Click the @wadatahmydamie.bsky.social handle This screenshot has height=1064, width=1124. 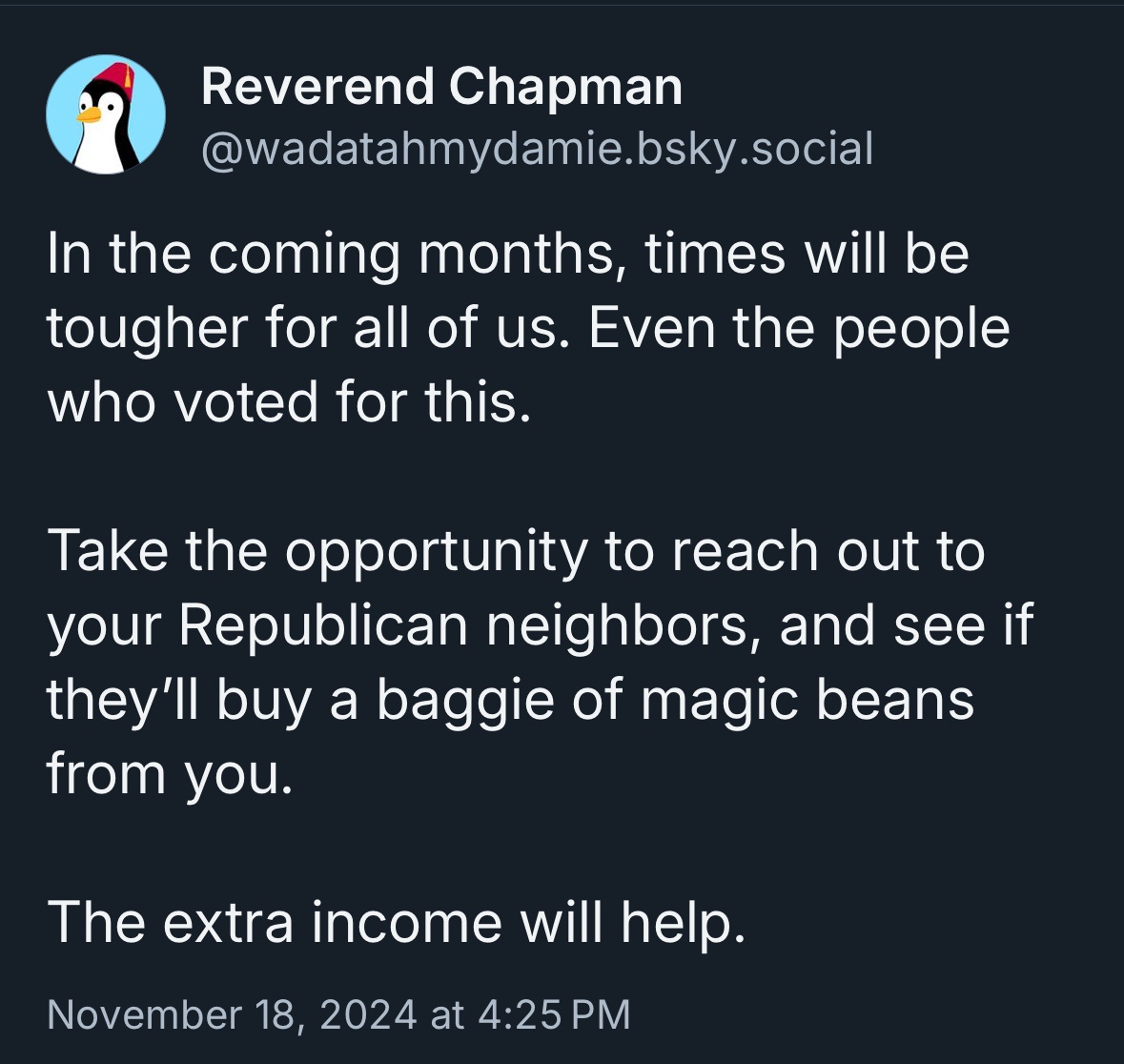(538, 149)
